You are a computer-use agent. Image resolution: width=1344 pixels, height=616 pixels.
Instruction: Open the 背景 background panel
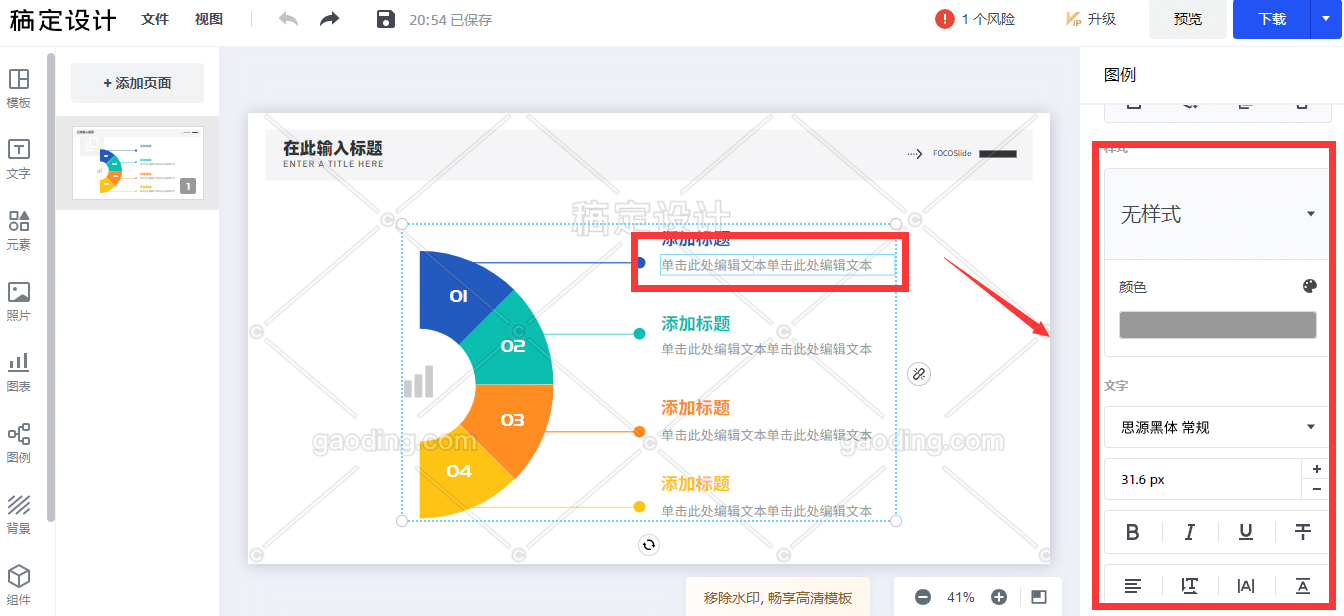(x=18, y=514)
